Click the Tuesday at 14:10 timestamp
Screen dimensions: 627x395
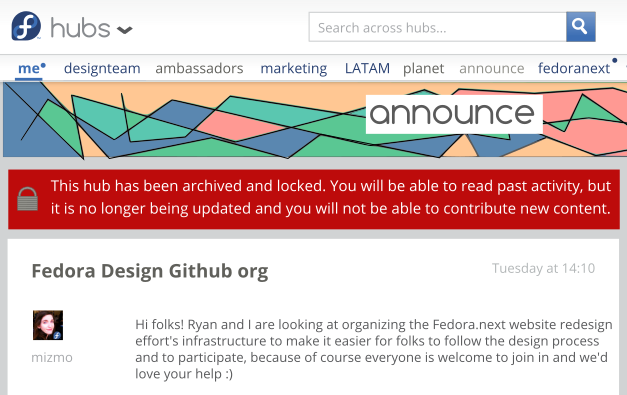point(543,268)
